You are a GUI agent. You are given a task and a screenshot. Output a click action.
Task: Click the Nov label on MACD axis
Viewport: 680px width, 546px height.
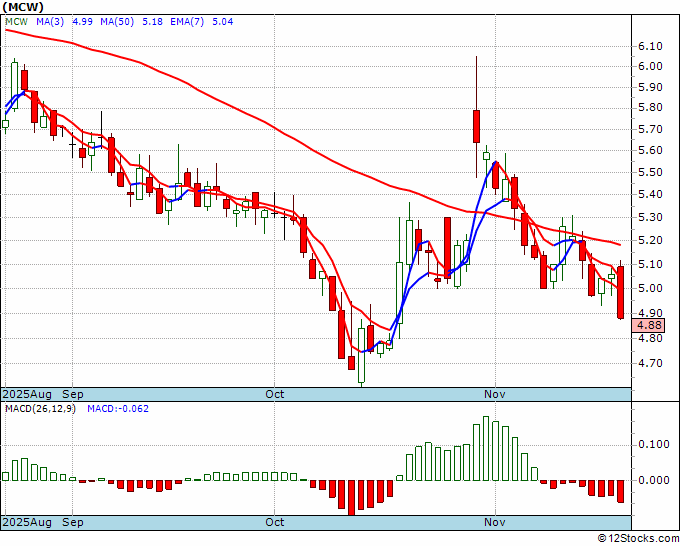[x=495, y=522]
